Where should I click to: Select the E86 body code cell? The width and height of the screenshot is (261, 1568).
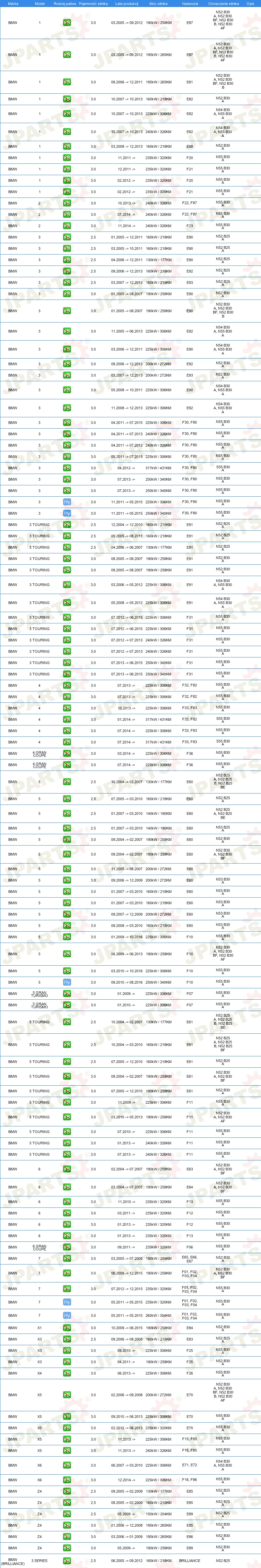190,1536
